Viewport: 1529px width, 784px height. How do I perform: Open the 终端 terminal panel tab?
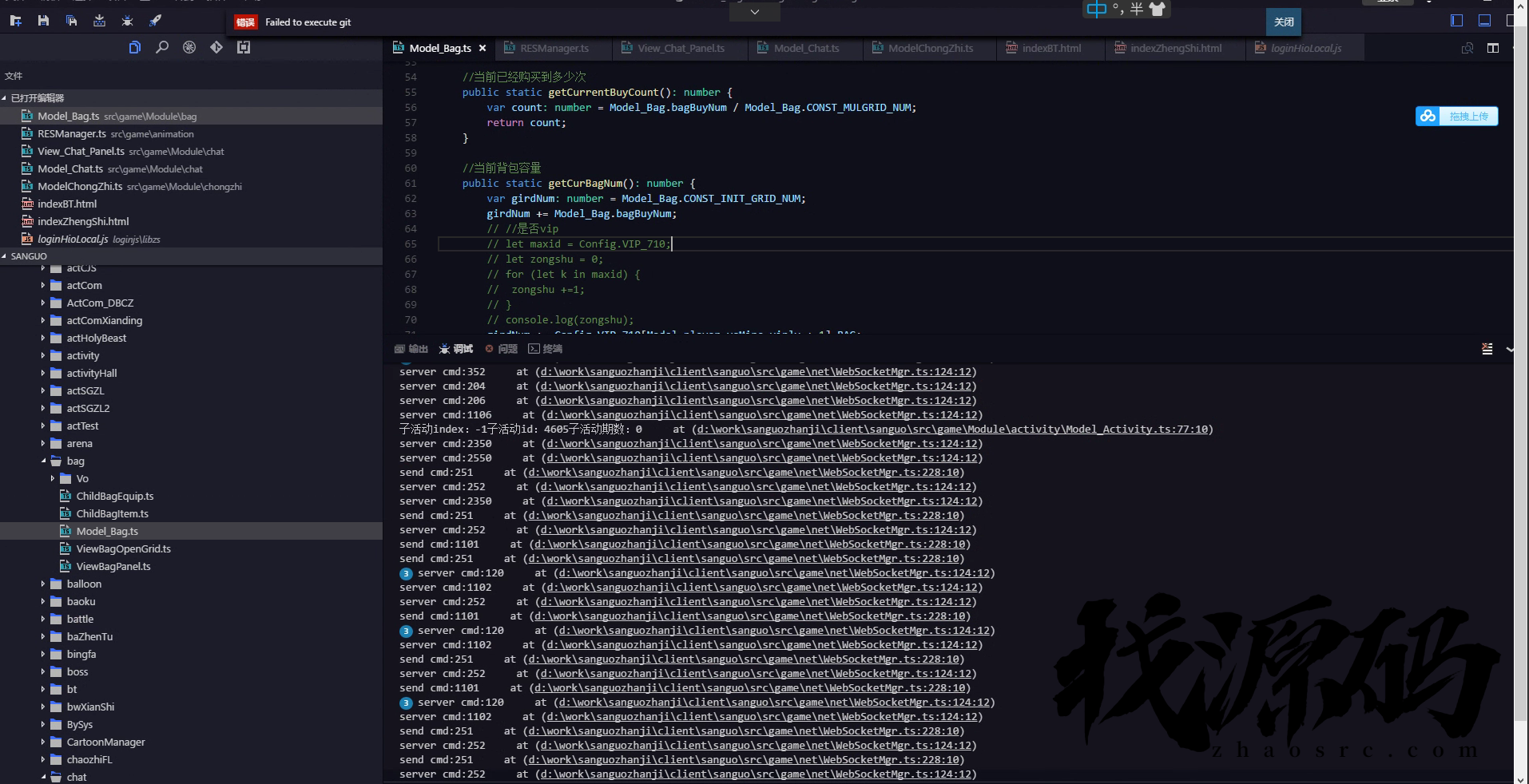pos(546,349)
